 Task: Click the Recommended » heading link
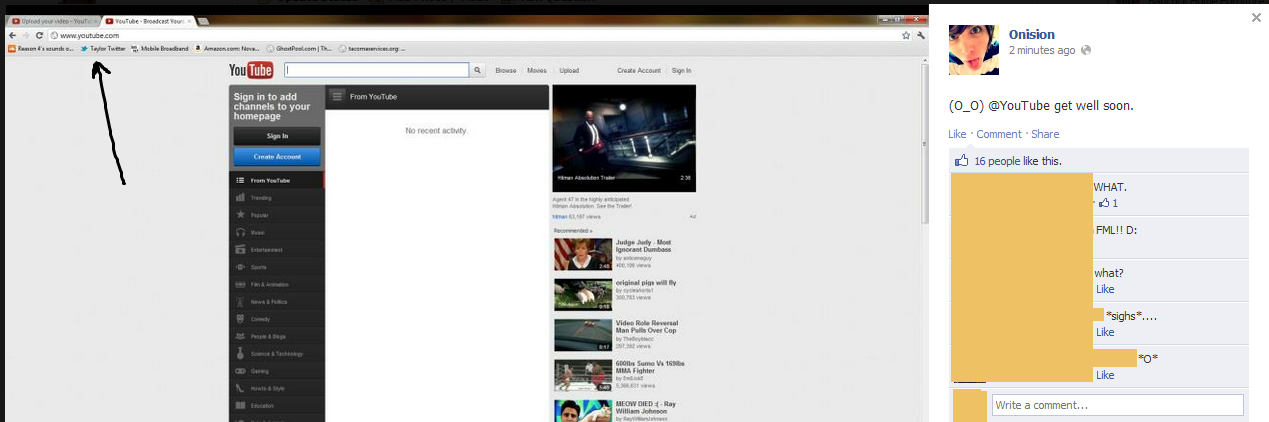click(572, 230)
